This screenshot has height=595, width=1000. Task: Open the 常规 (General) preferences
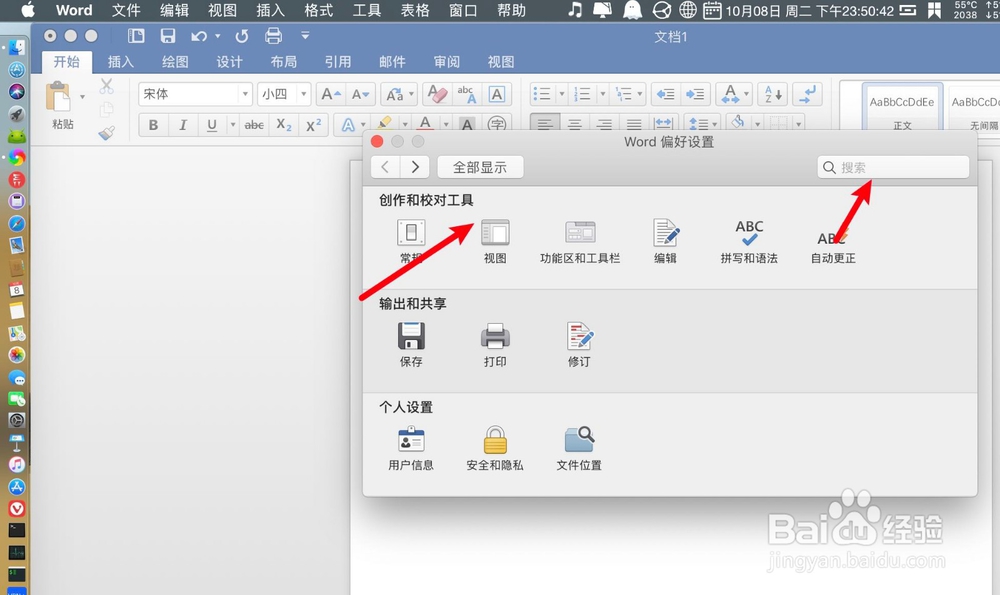click(411, 240)
